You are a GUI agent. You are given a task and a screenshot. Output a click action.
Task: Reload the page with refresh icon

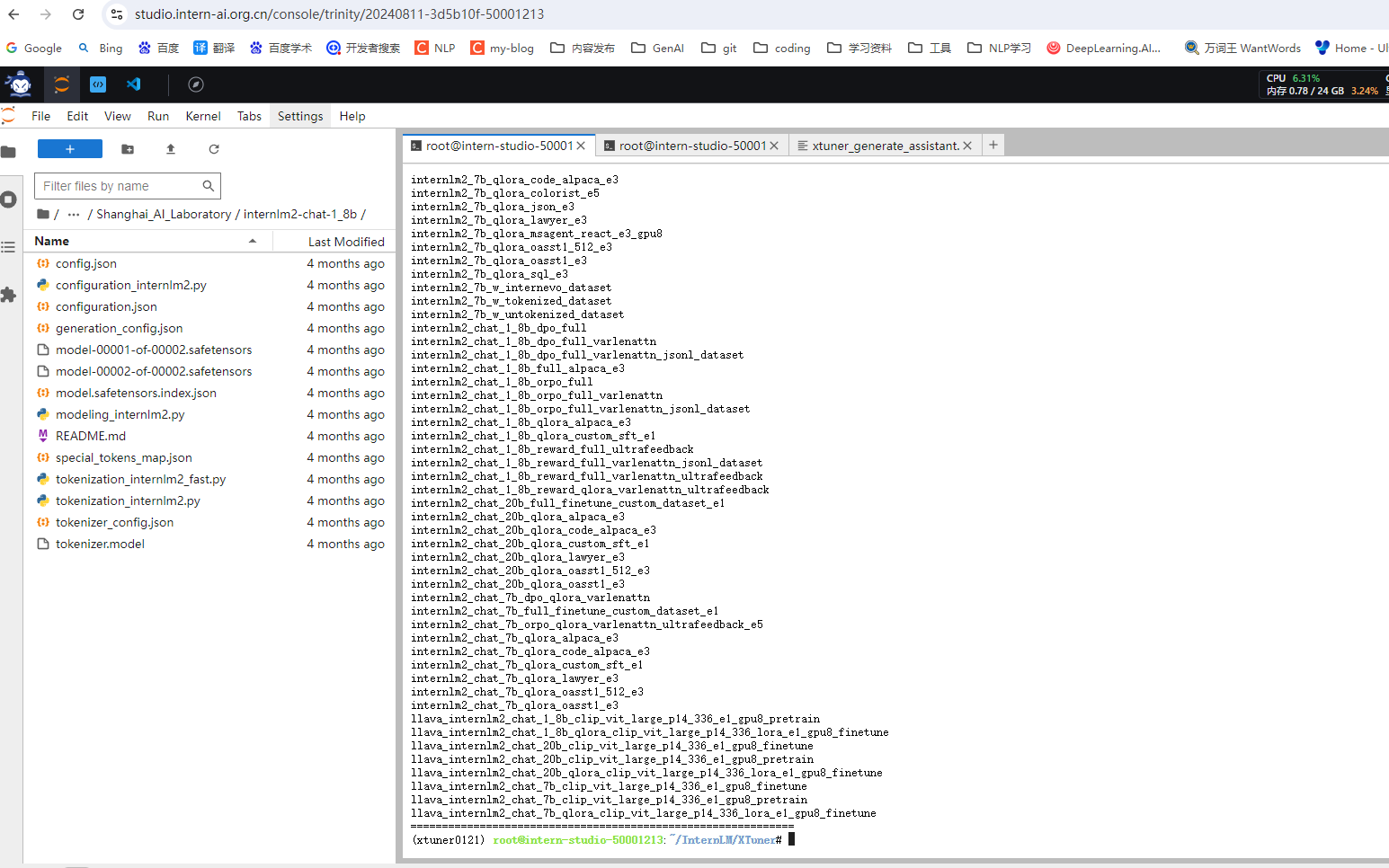coord(78,14)
